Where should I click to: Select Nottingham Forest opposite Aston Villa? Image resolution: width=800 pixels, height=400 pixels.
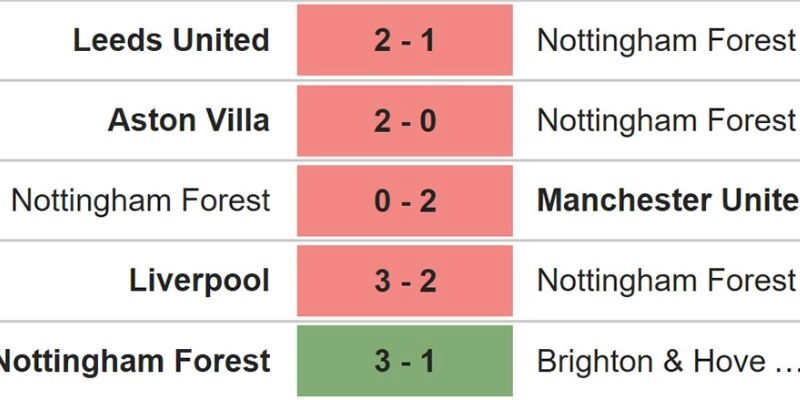point(666,120)
